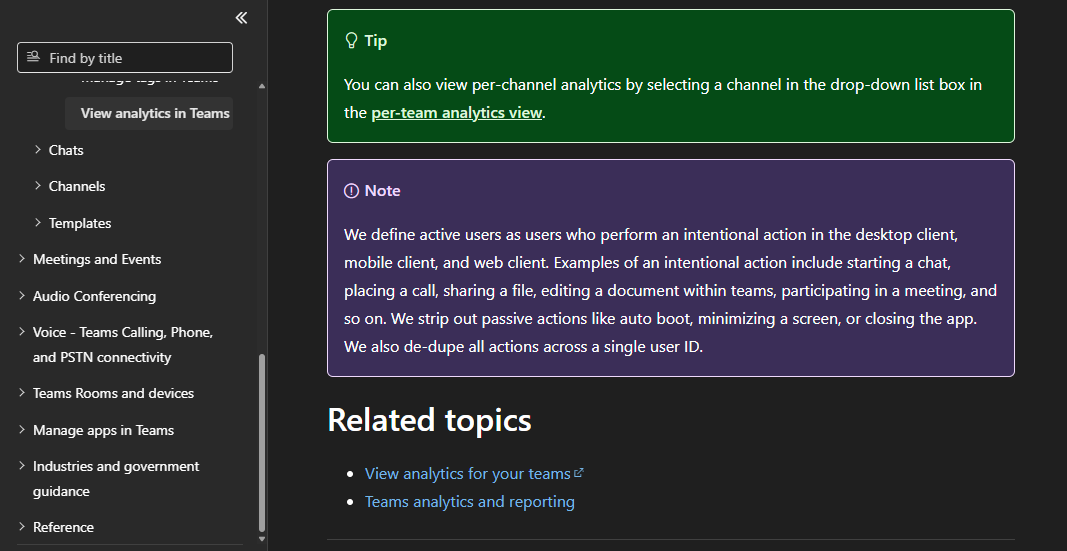Open Industries and government guidance item
This screenshot has width=1067, height=551.
[x=116, y=479]
